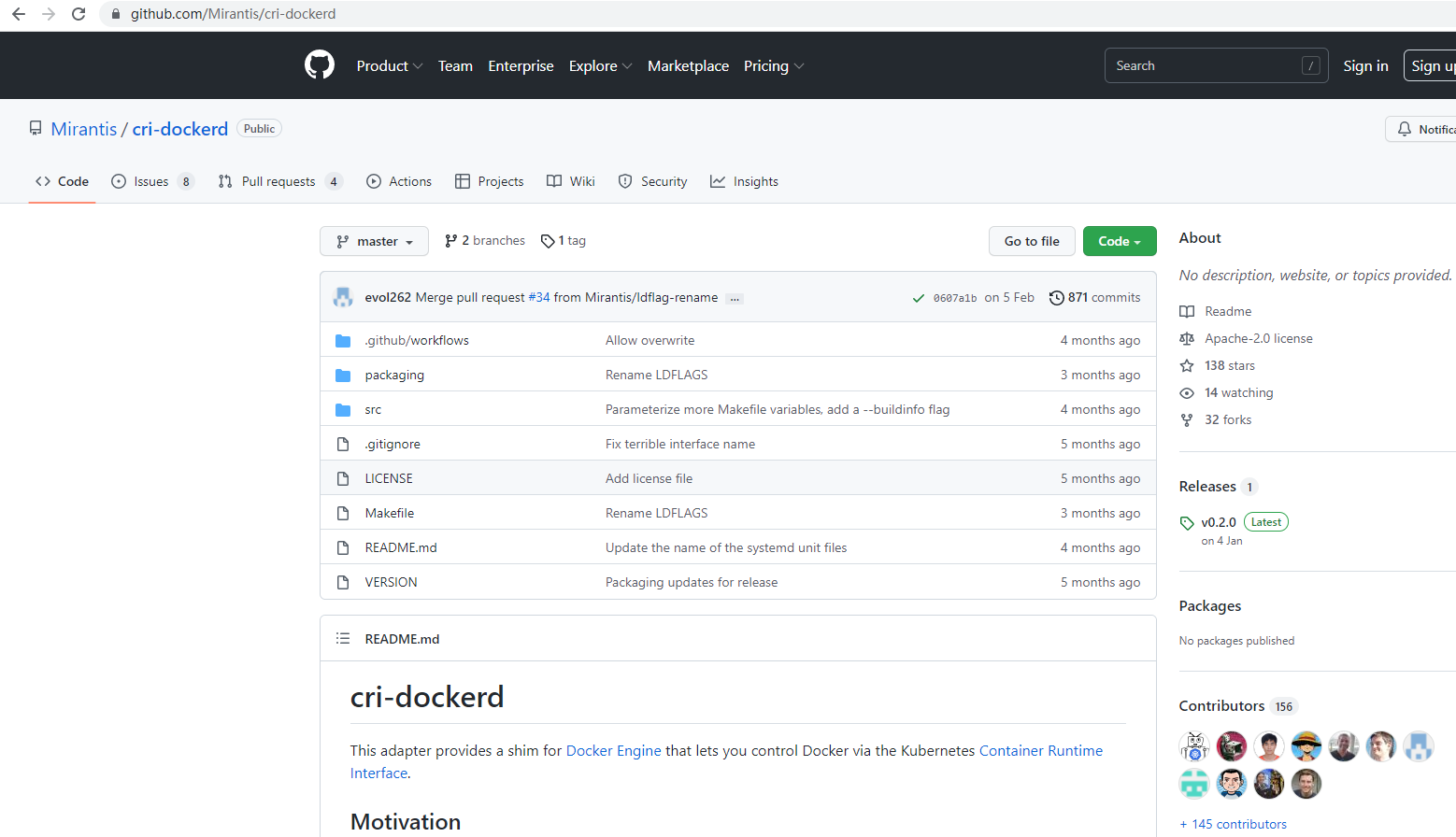Image resolution: width=1456 pixels, height=837 pixels.
Task: Open the Insights tab
Action: point(744,181)
